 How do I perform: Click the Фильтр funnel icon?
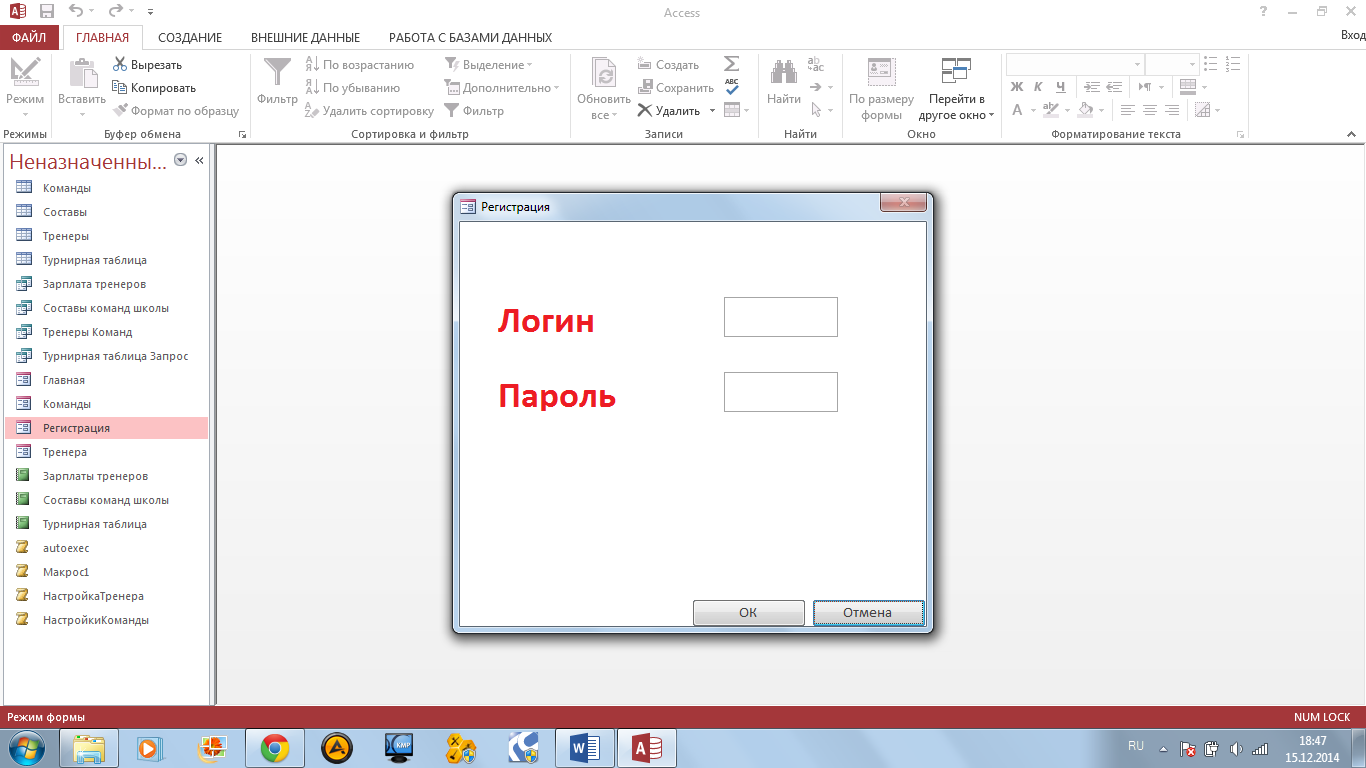tap(277, 73)
